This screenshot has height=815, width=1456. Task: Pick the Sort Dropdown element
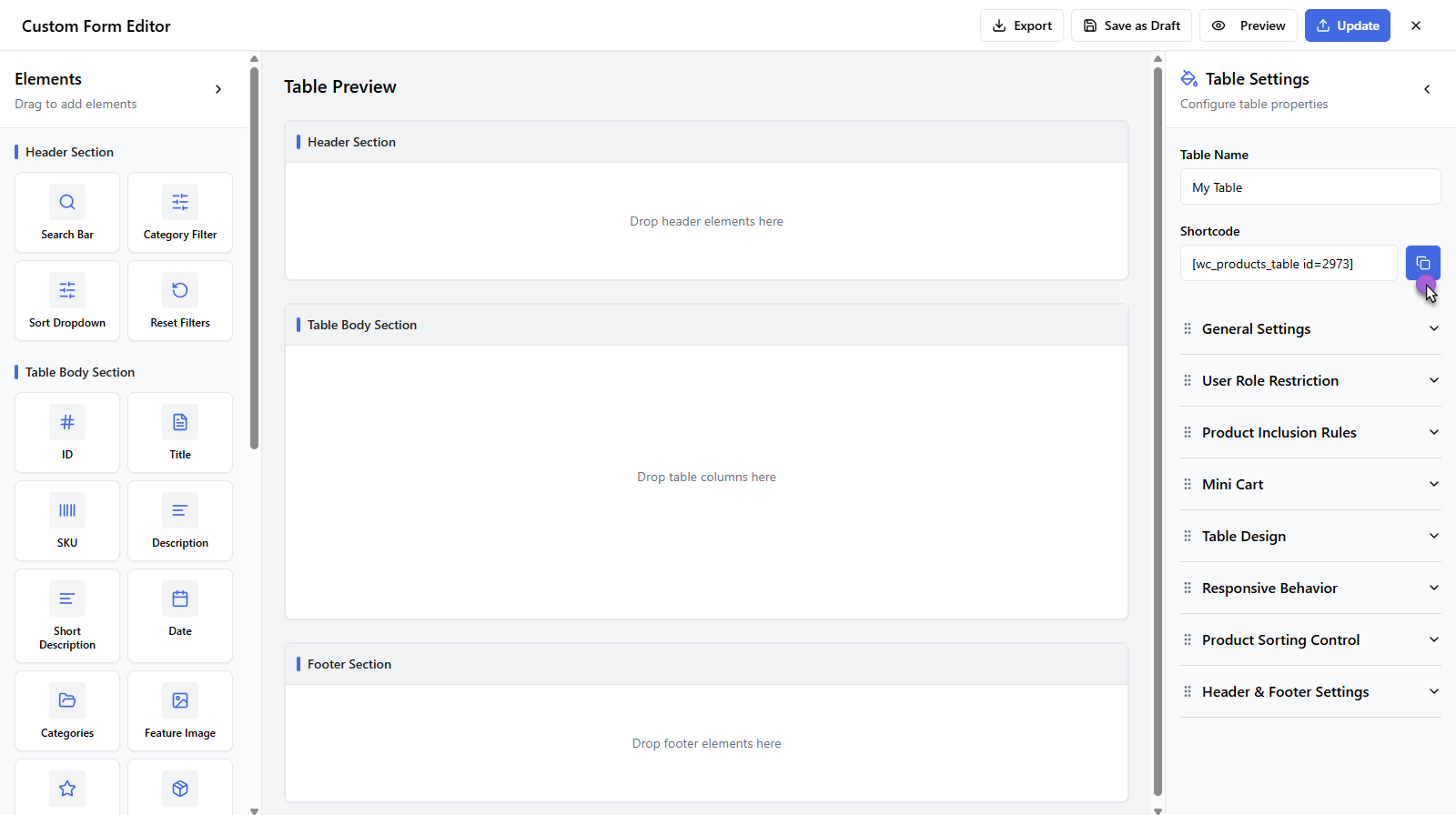(x=67, y=301)
